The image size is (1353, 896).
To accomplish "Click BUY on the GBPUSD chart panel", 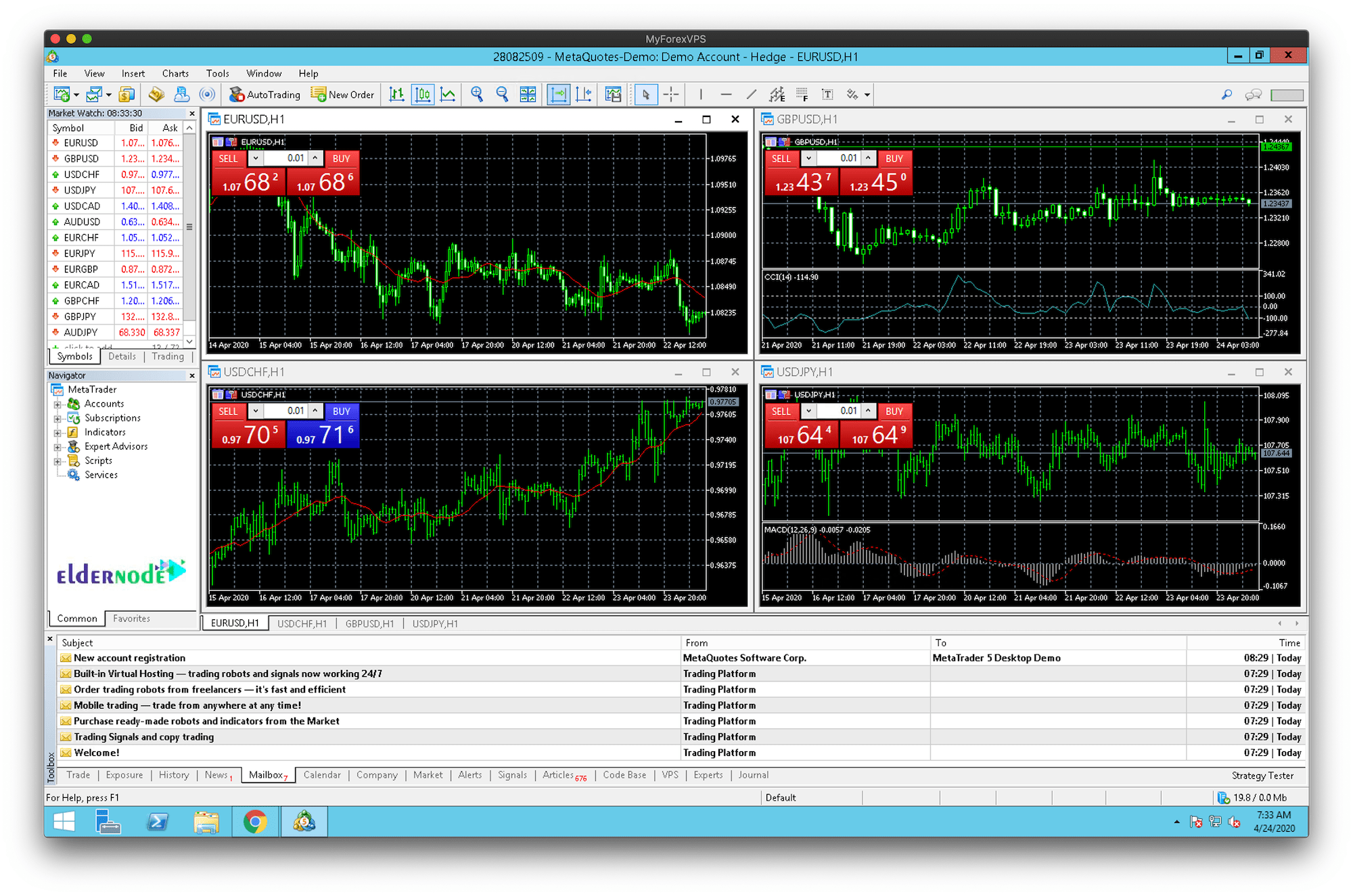I will 894,158.
